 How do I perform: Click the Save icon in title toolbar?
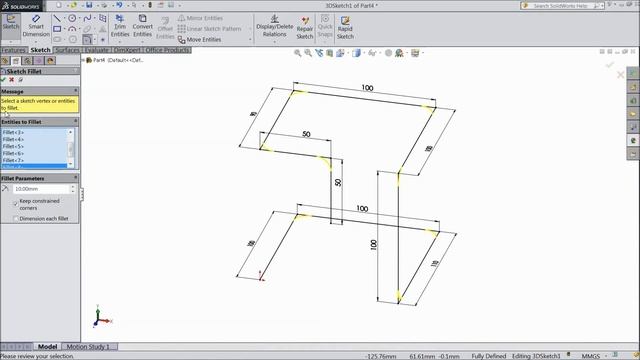[89, 5]
